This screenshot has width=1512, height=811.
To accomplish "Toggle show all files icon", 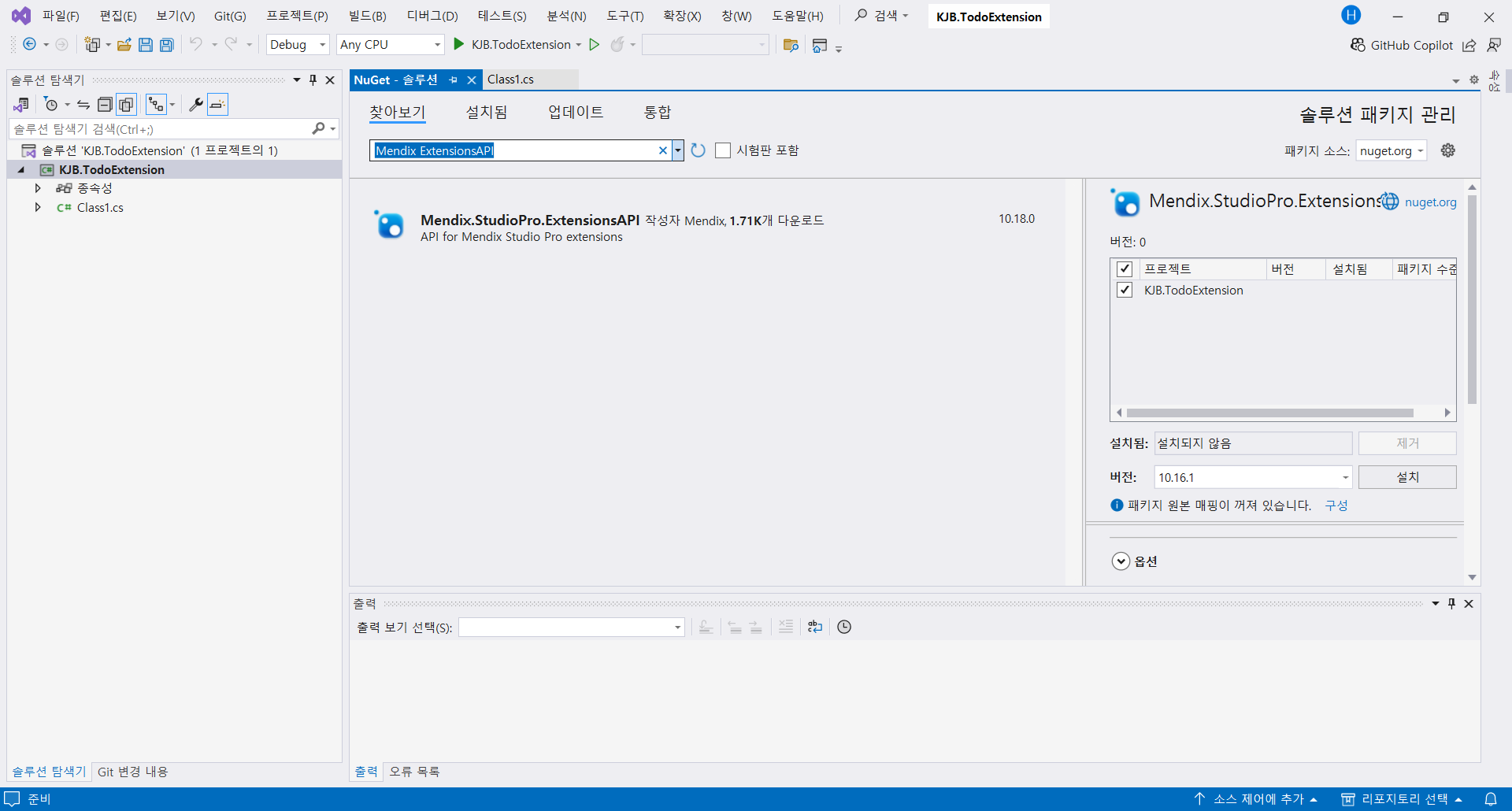I will [126, 104].
